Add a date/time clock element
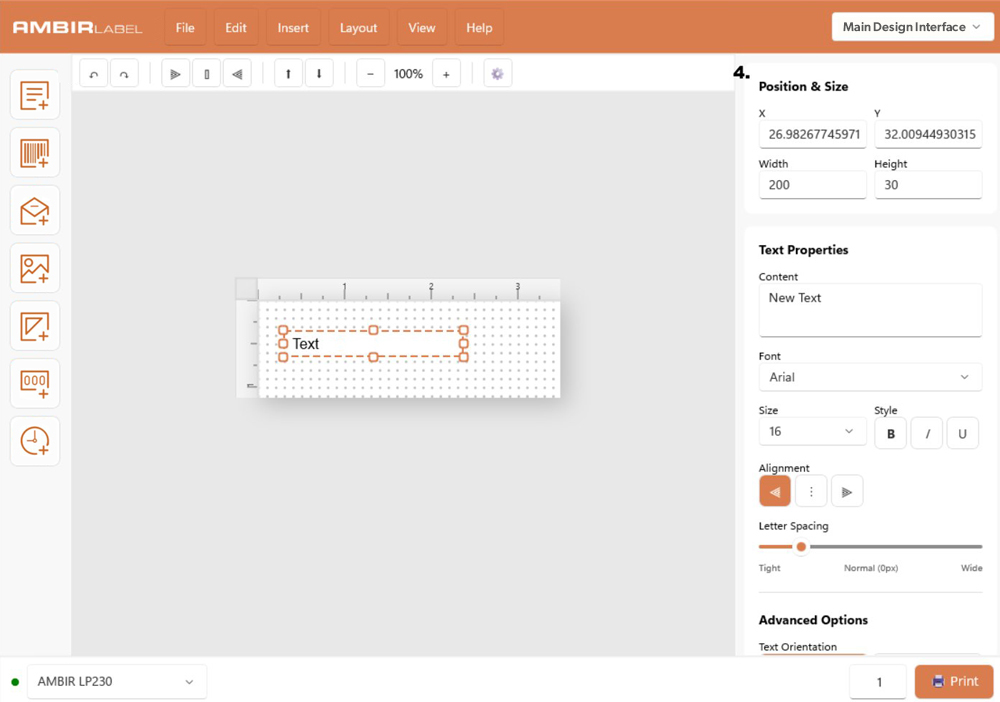 pos(35,441)
